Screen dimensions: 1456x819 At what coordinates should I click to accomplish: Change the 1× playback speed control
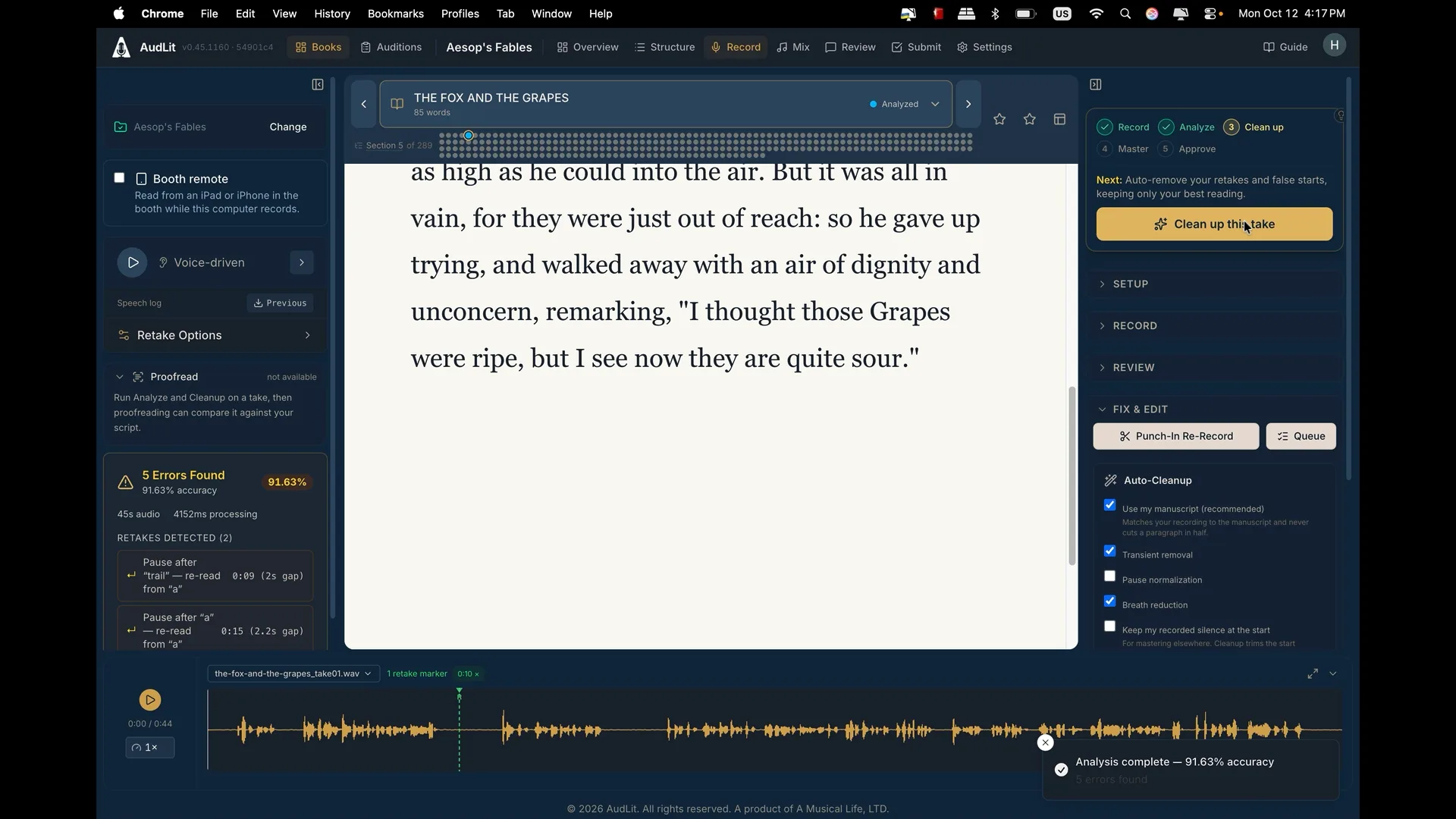coord(150,748)
